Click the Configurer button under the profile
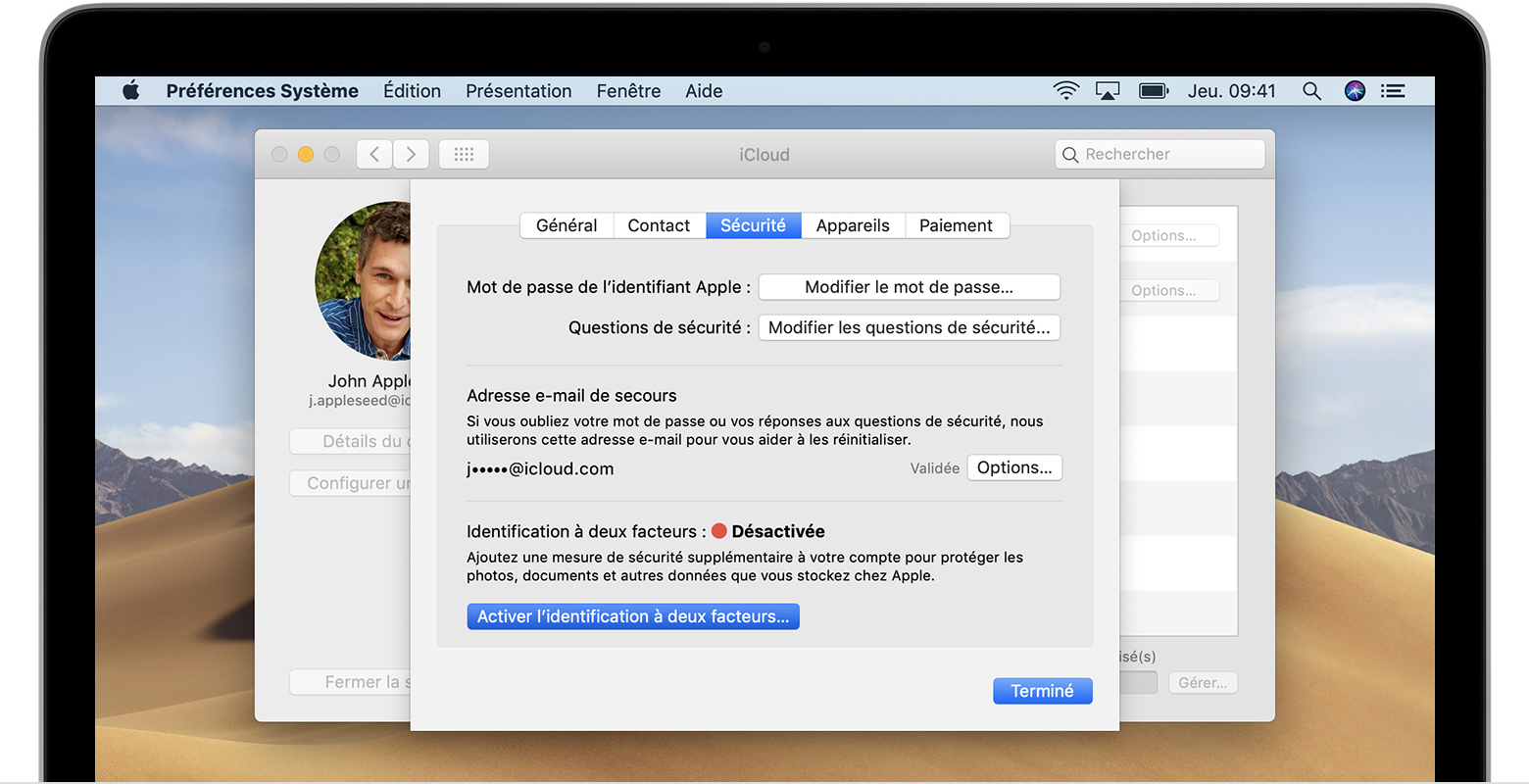1529x784 pixels. (x=351, y=483)
